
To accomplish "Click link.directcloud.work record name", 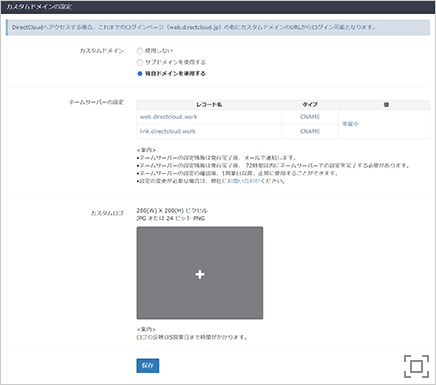I will coord(168,131).
